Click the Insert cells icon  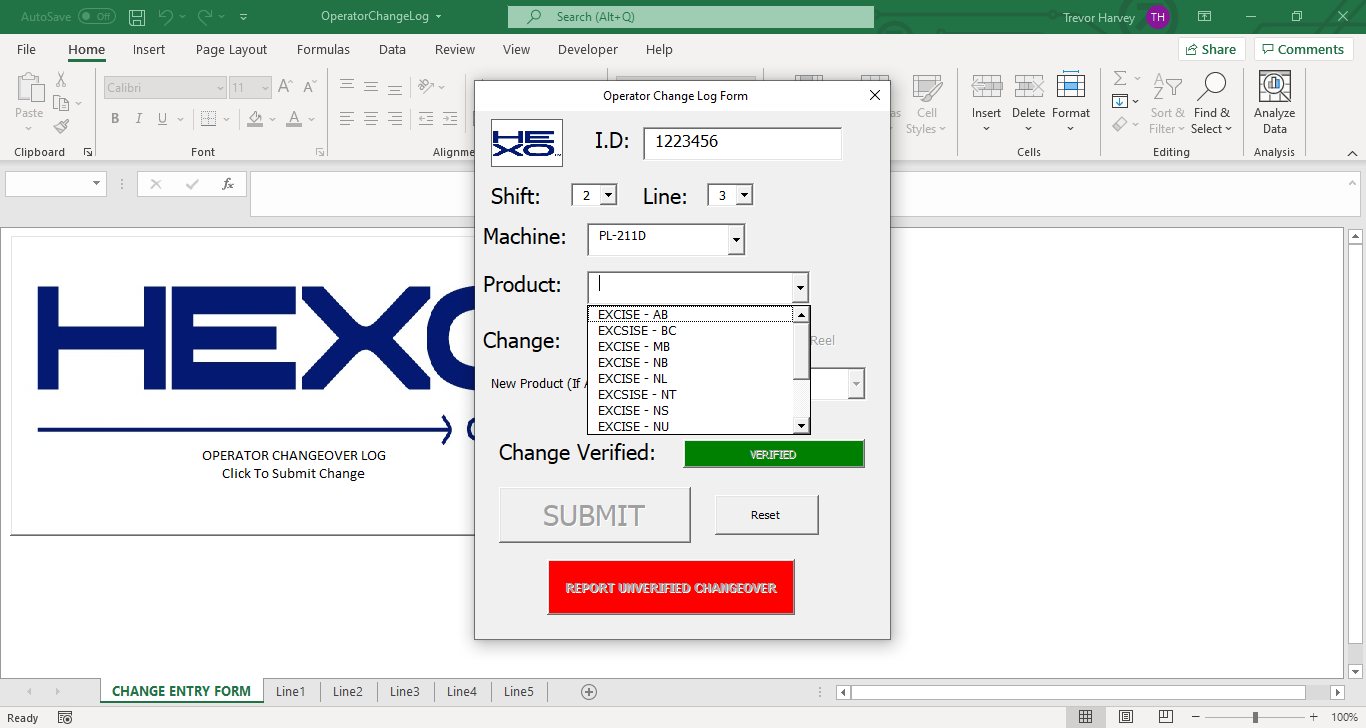pos(986,87)
